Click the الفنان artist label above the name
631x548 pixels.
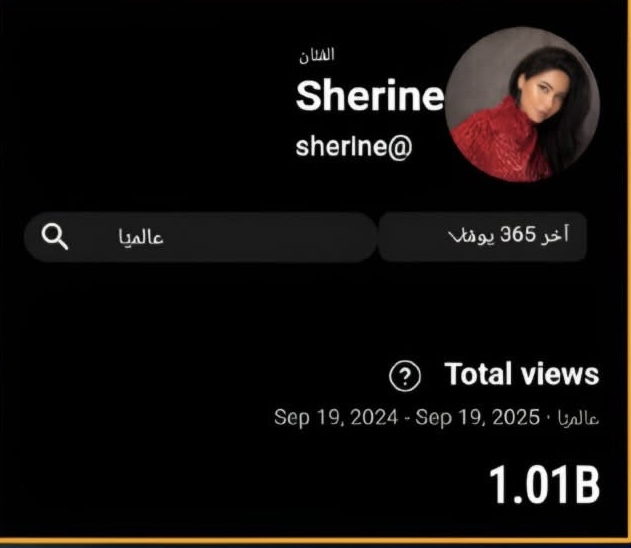[x=317, y=56]
